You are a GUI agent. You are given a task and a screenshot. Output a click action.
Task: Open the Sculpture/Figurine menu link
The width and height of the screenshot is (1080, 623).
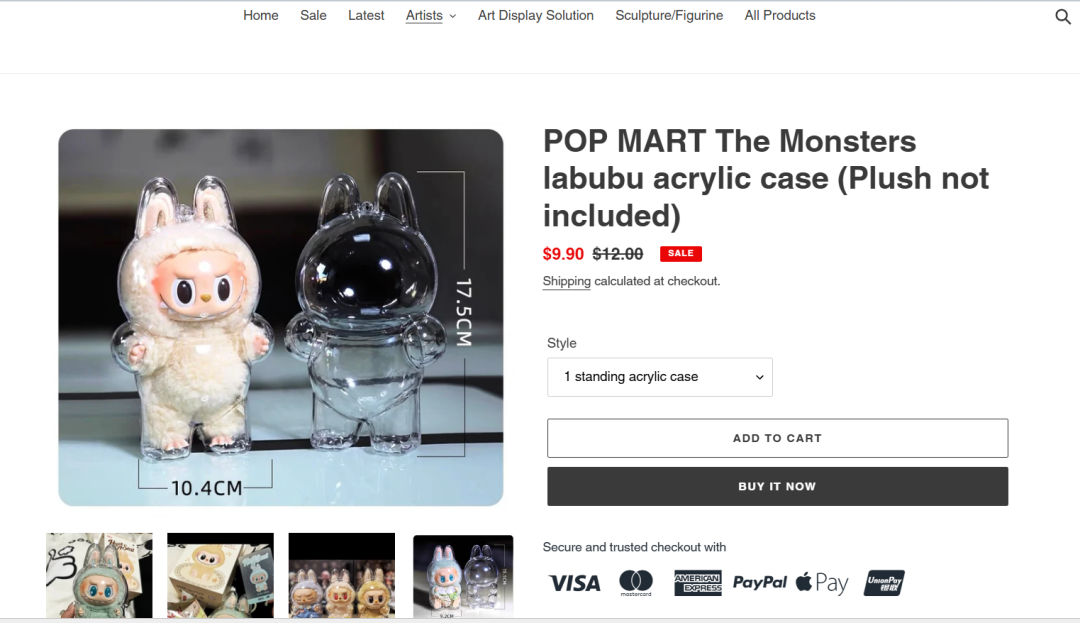(x=669, y=15)
